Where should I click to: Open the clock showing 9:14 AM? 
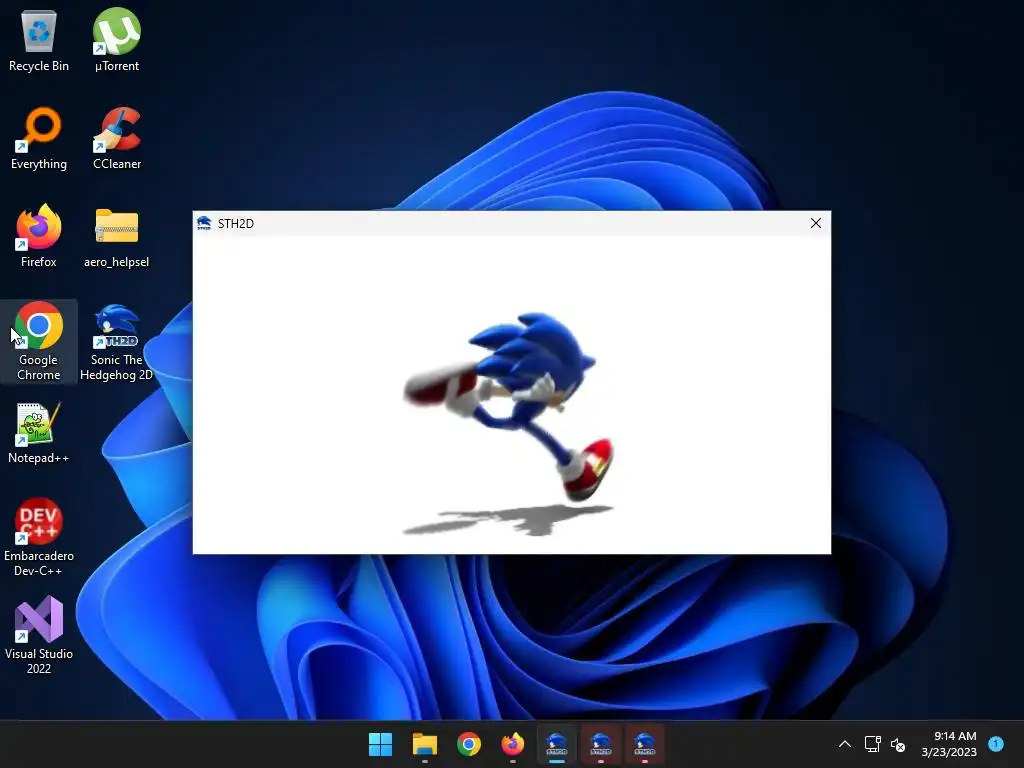pos(949,744)
